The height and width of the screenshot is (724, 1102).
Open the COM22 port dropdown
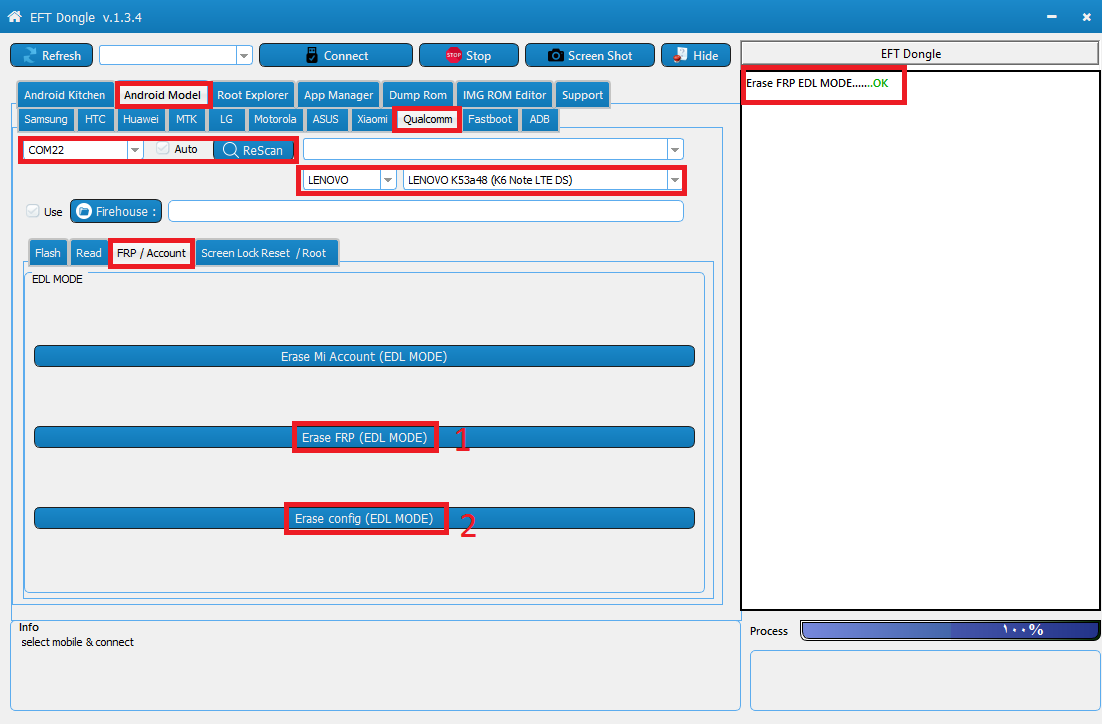point(134,150)
